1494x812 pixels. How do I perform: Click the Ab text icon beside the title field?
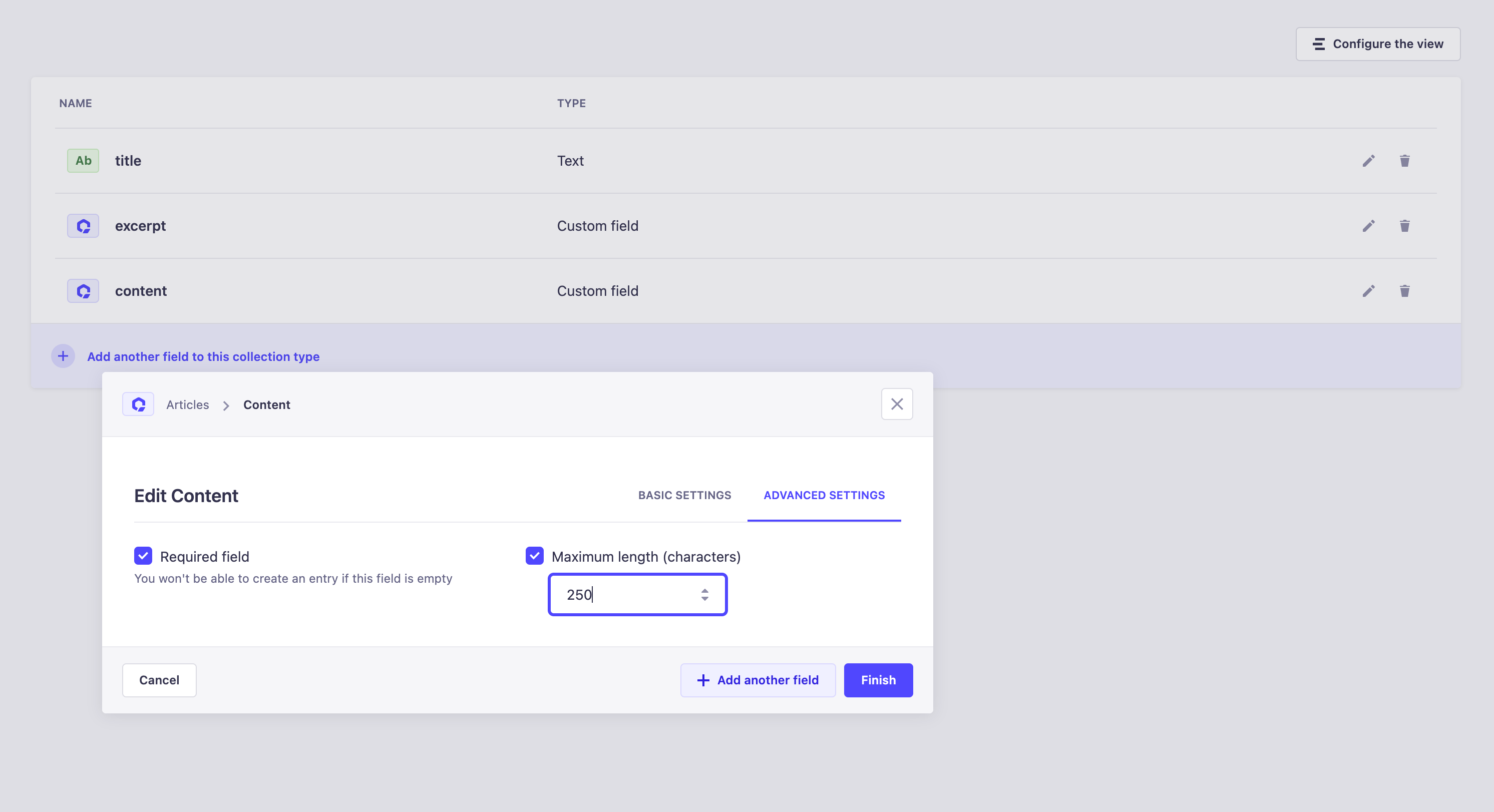(82, 161)
